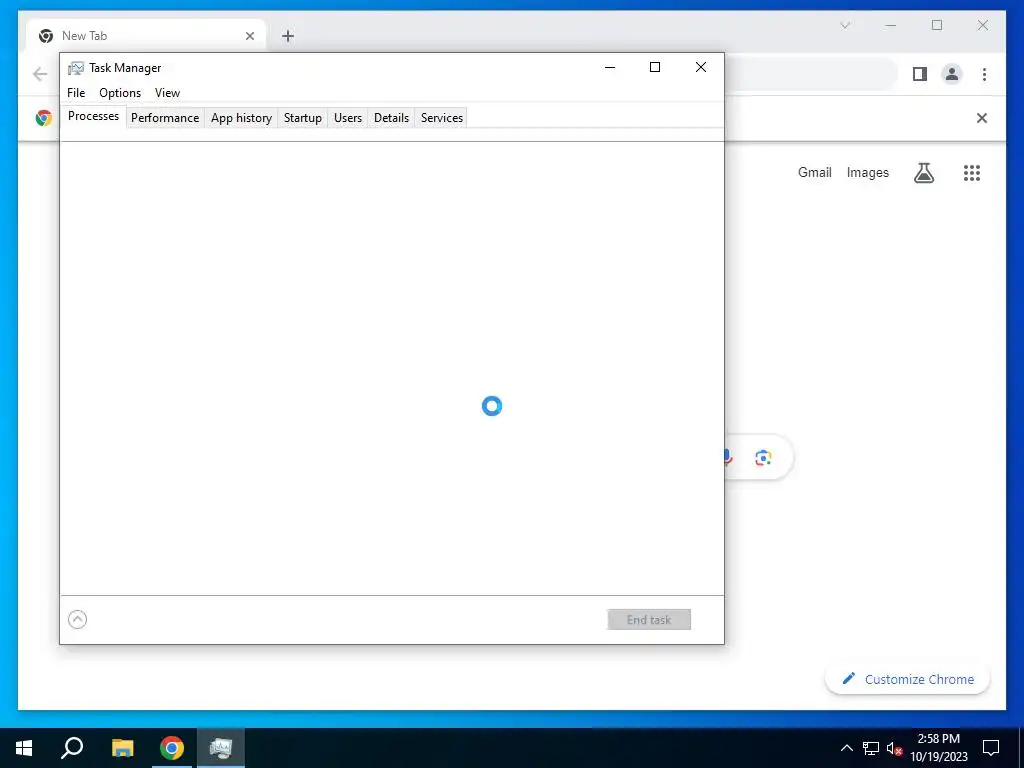Image resolution: width=1024 pixels, height=768 pixels.
Task: Open the Chrome profile avatar
Action: click(952, 74)
